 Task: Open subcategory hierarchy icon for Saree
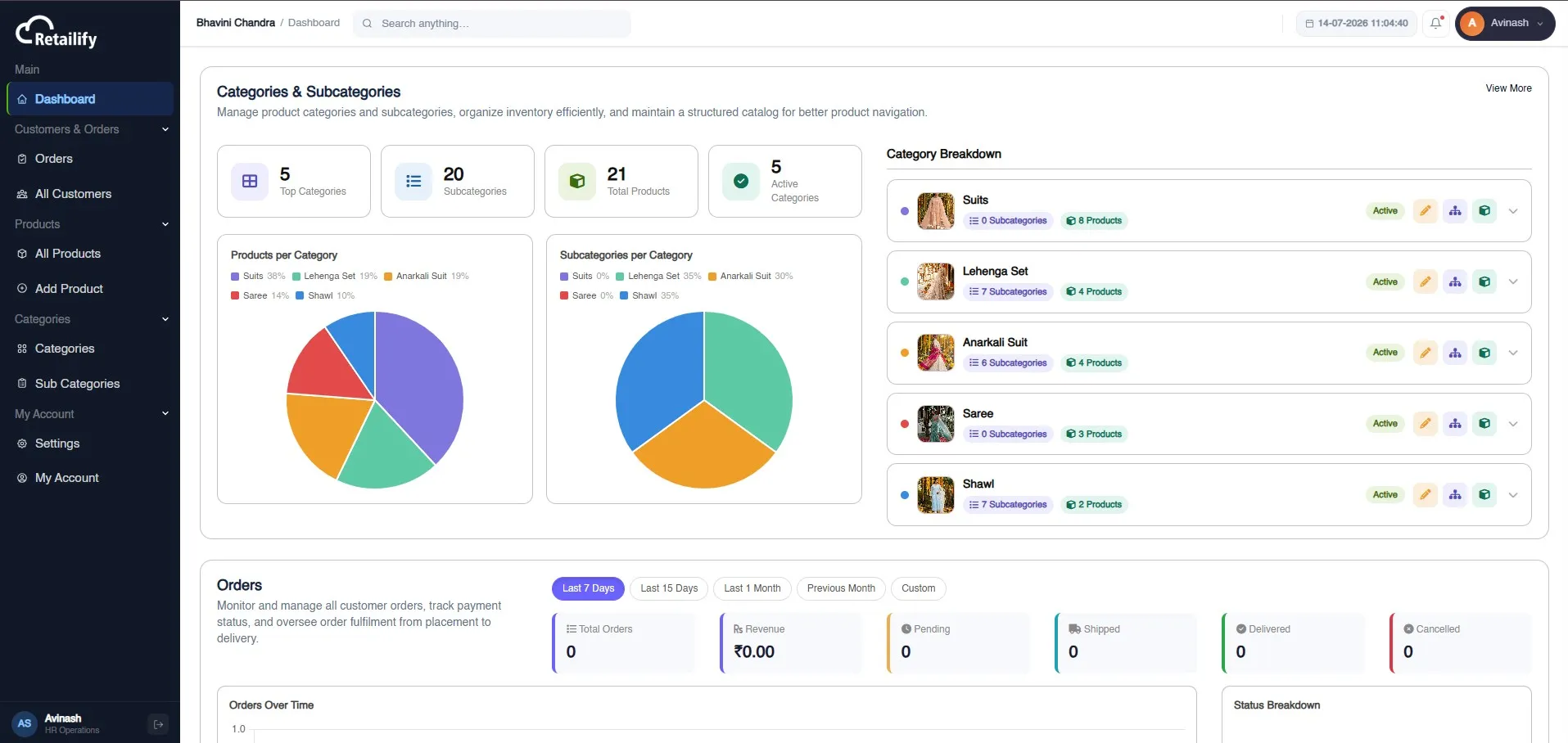(x=1455, y=423)
